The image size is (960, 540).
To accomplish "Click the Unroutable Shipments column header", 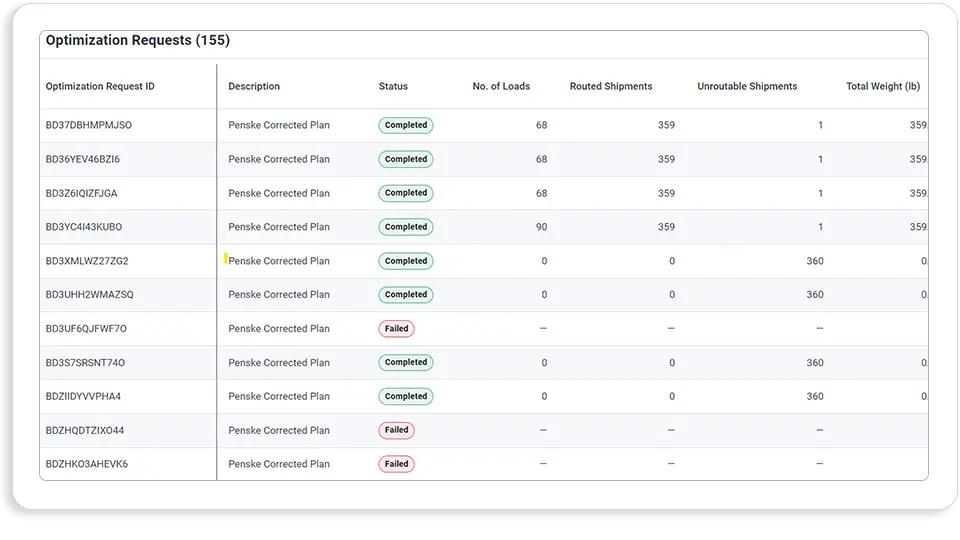I will [747, 87].
